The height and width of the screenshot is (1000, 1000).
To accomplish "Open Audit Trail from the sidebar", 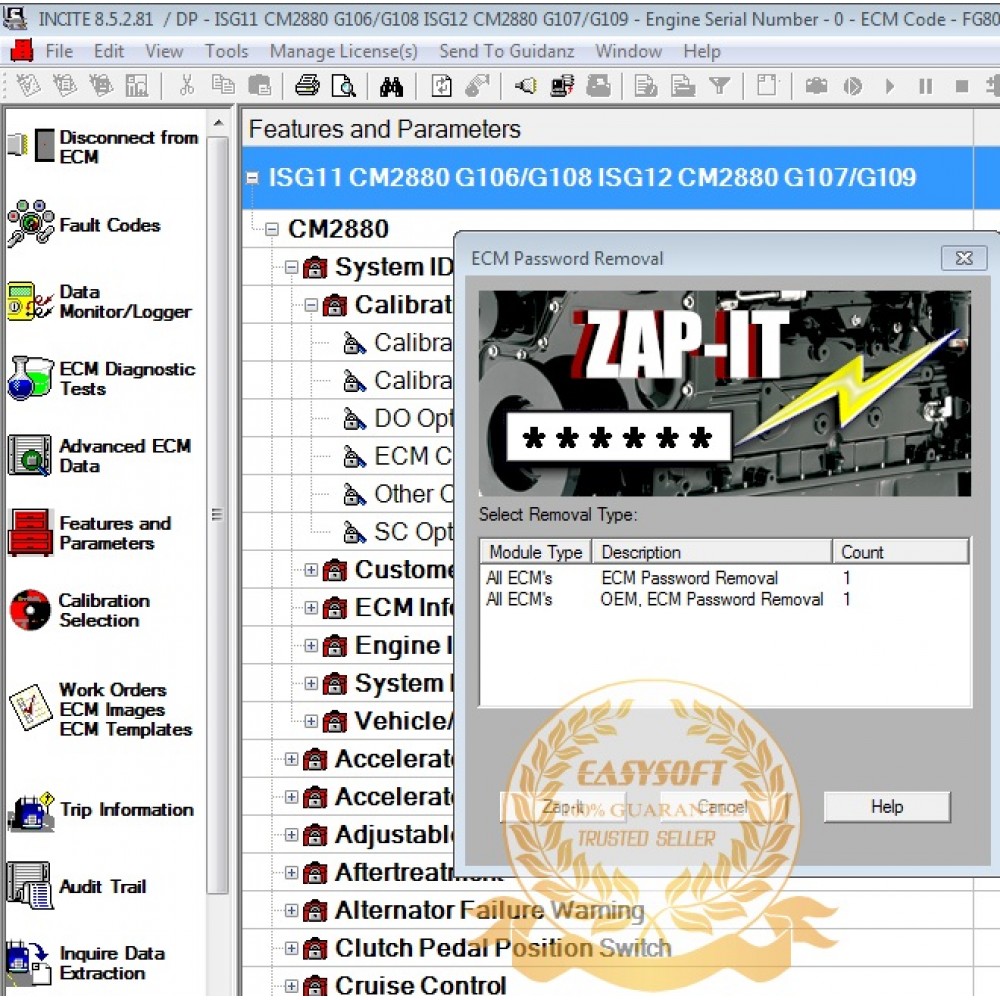I will pyautogui.click(x=77, y=886).
